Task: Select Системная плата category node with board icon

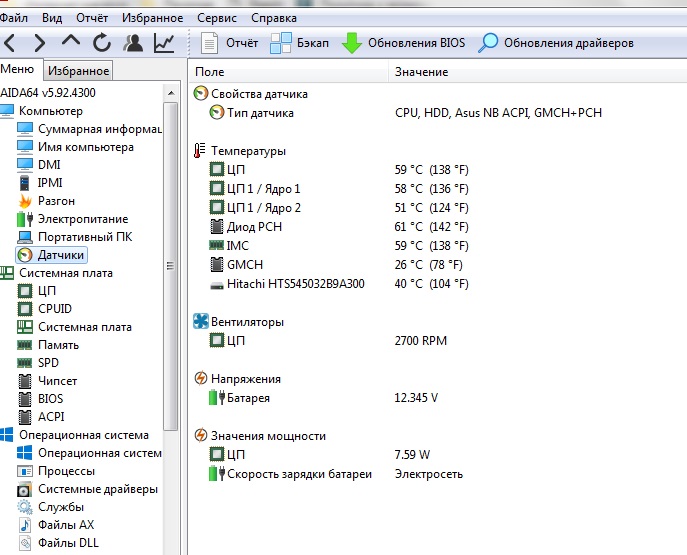Action: tap(57, 273)
